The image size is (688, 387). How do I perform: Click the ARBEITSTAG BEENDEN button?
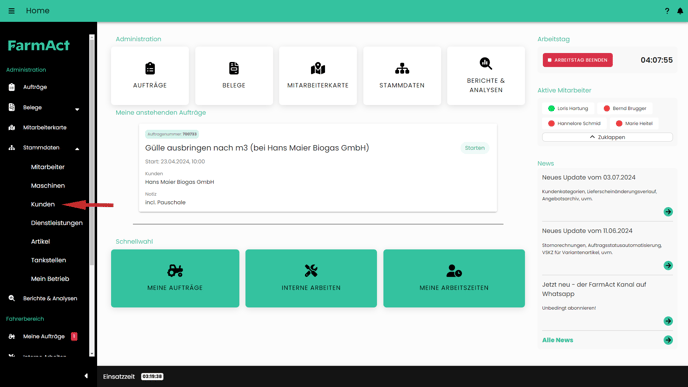click(577, 60)
